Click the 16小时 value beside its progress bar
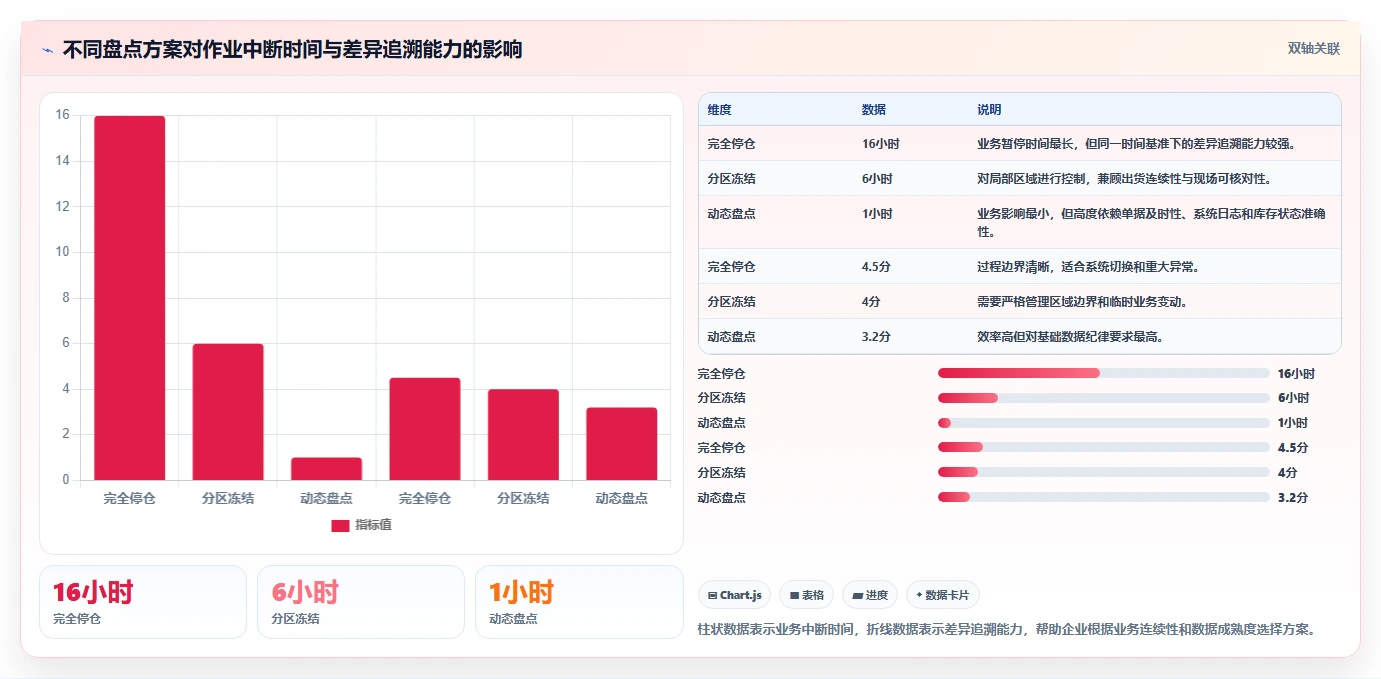 (1296, 374)
